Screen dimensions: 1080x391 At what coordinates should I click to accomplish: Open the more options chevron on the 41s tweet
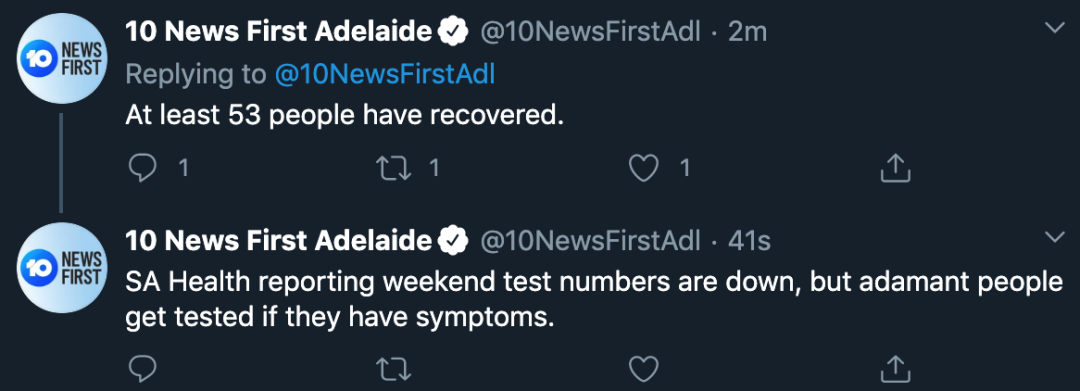click(x=1055, y=237)
